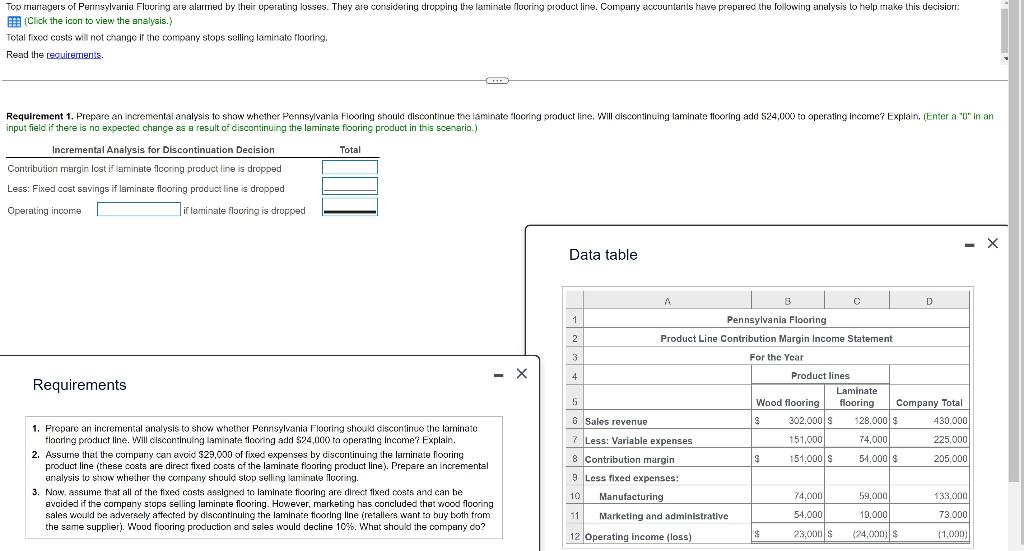1024x551 pixels.
Task: Click company total sales 430,000
Action: (x=951, y=421)
